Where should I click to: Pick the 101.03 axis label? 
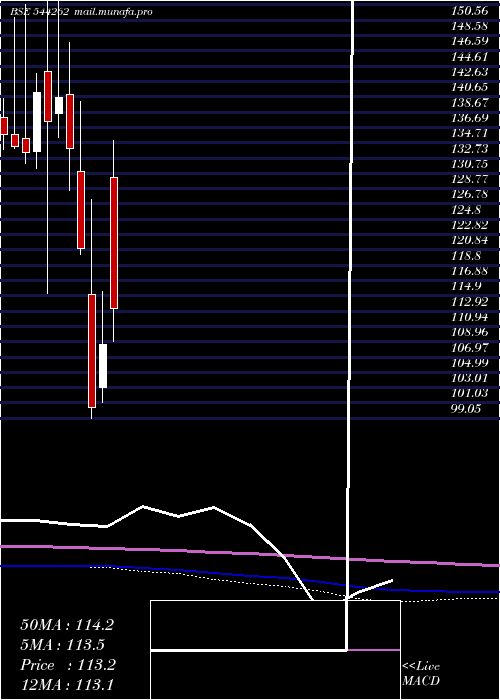click(470, 393)
